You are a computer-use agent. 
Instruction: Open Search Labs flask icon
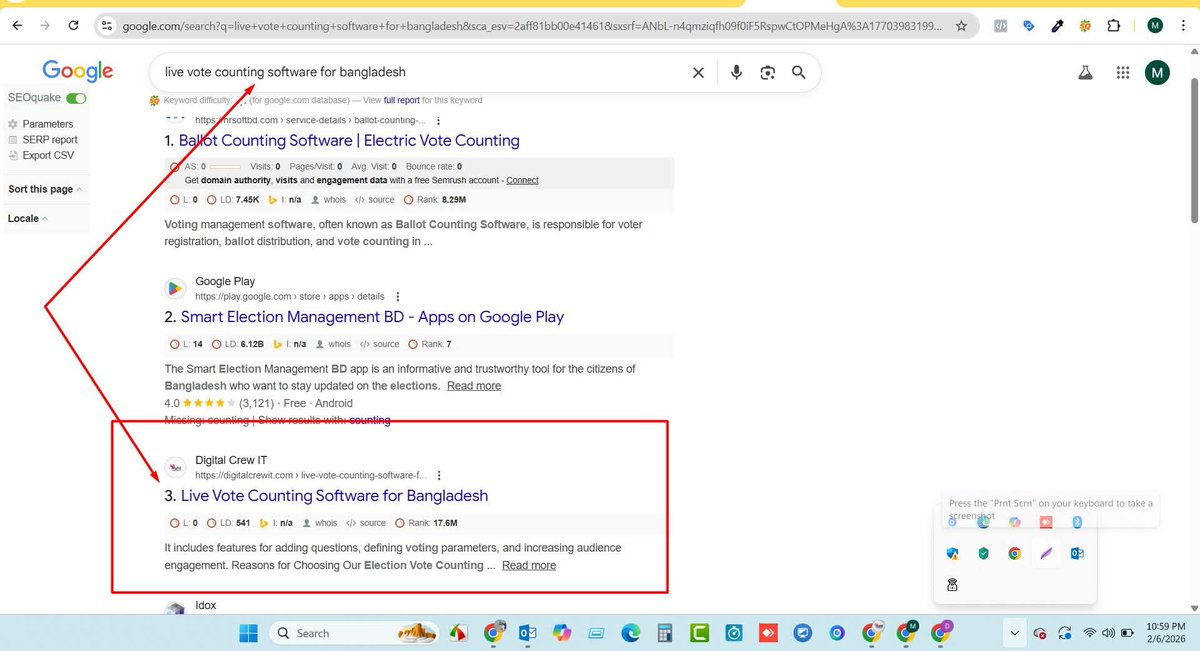[1084, 72]
